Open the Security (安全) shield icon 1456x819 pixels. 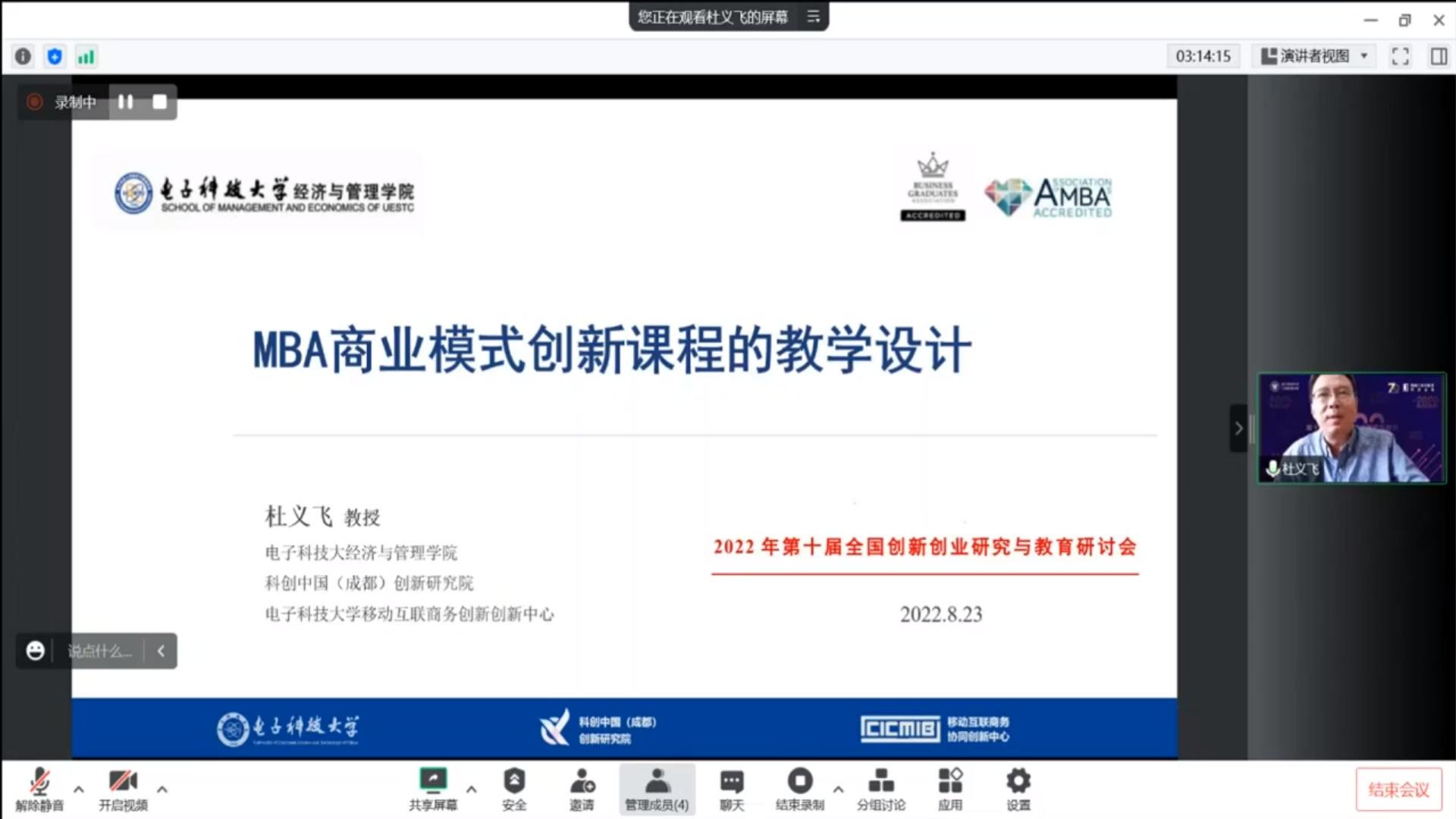click(x=513, y=788)
